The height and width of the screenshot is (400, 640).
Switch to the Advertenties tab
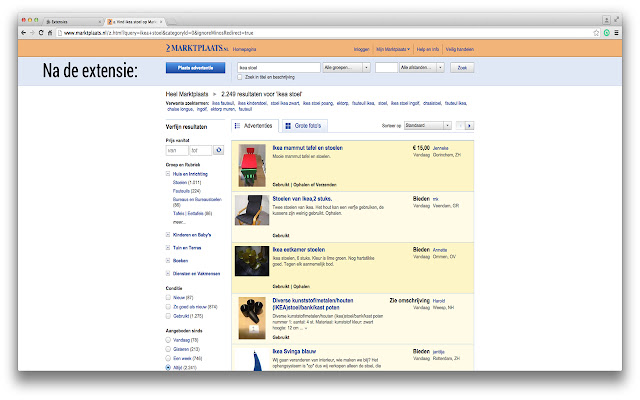(x=255, y=126)
